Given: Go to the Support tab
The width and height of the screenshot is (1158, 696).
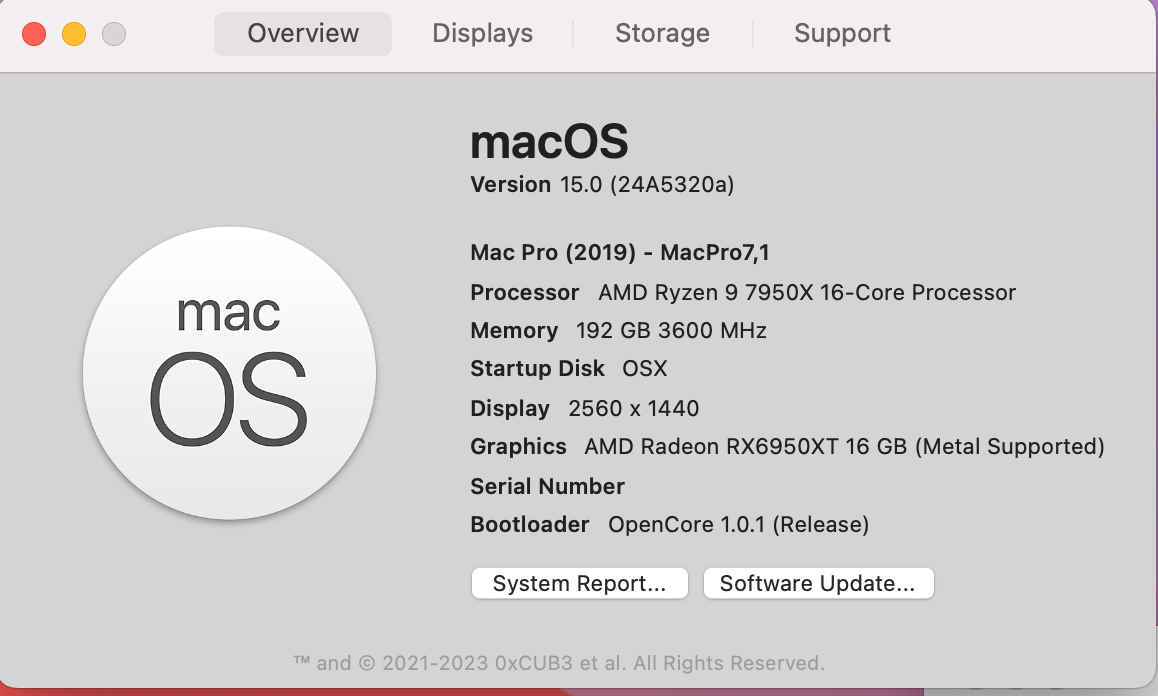Looking at the screenshot, I should (x=842, y=34).
